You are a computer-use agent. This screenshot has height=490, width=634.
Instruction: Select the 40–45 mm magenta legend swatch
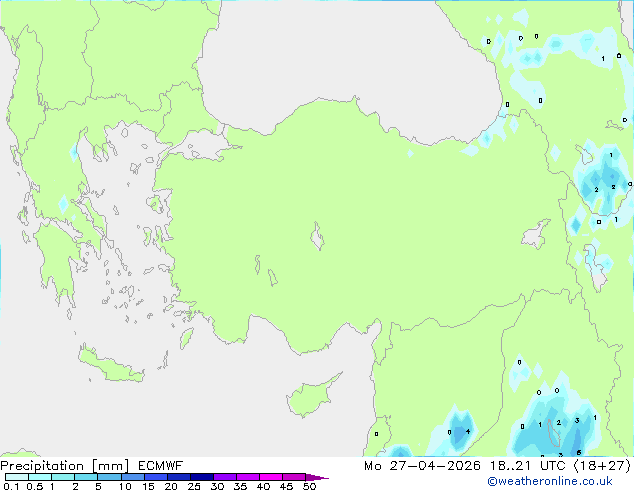(271, 477)
